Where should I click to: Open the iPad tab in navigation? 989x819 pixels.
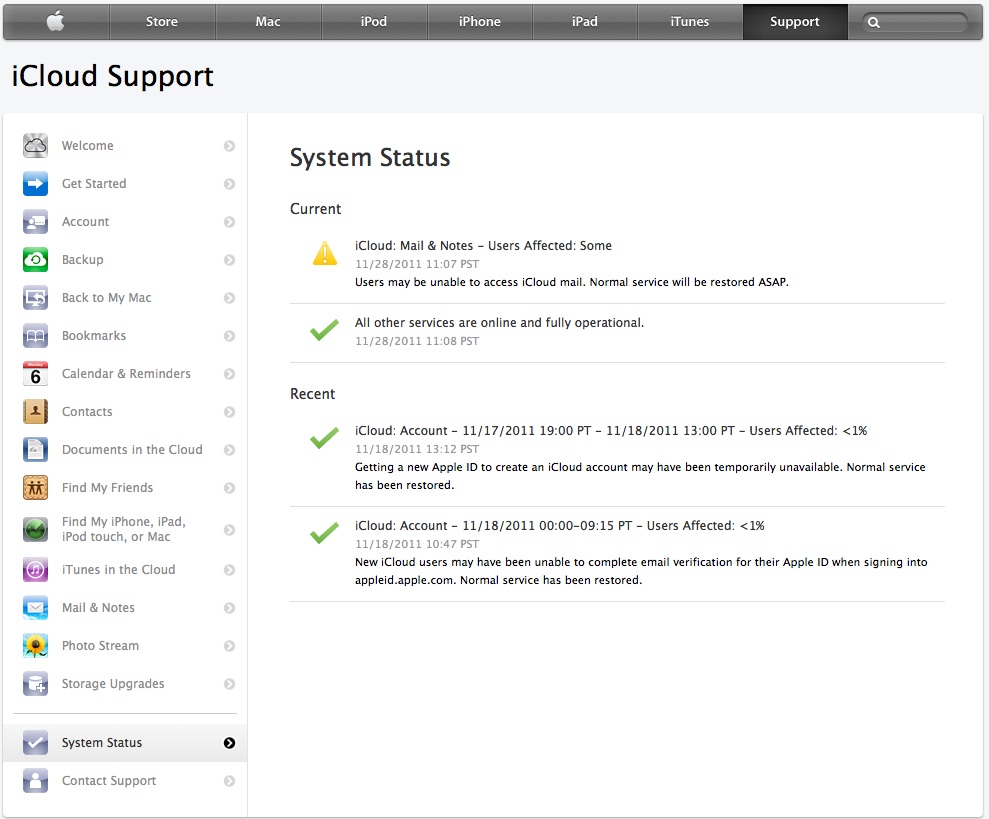(585, 21)
